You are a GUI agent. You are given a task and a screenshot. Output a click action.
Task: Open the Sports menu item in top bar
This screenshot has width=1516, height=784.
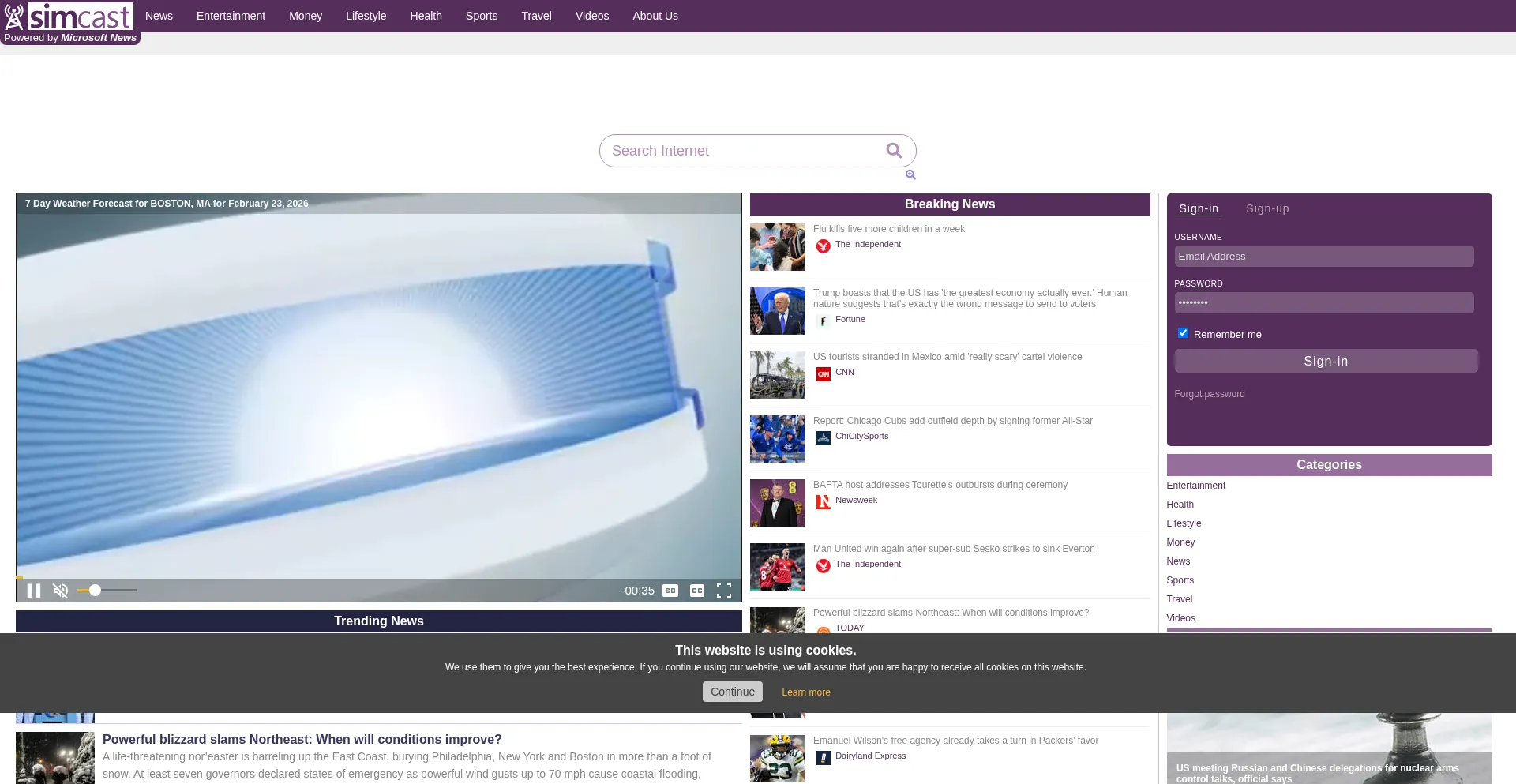(x=482, y=16)
